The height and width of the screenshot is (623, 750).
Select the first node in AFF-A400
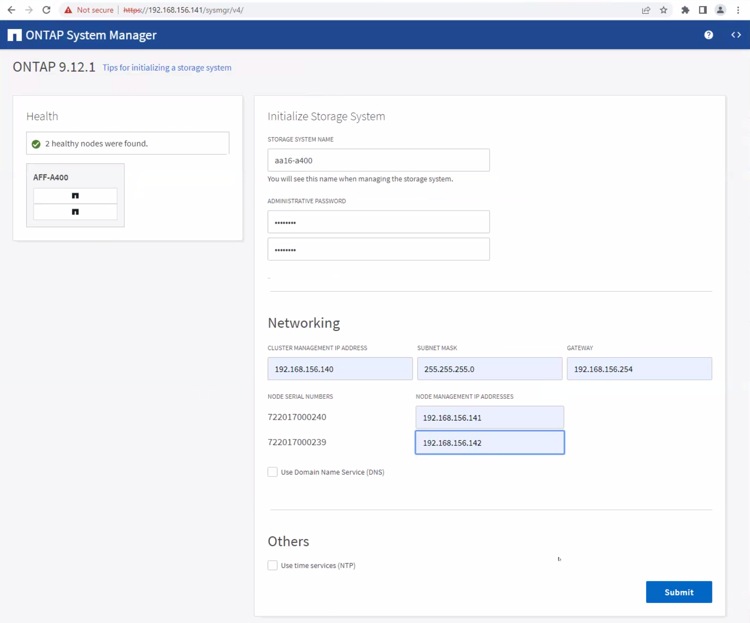tap(75, 196)
